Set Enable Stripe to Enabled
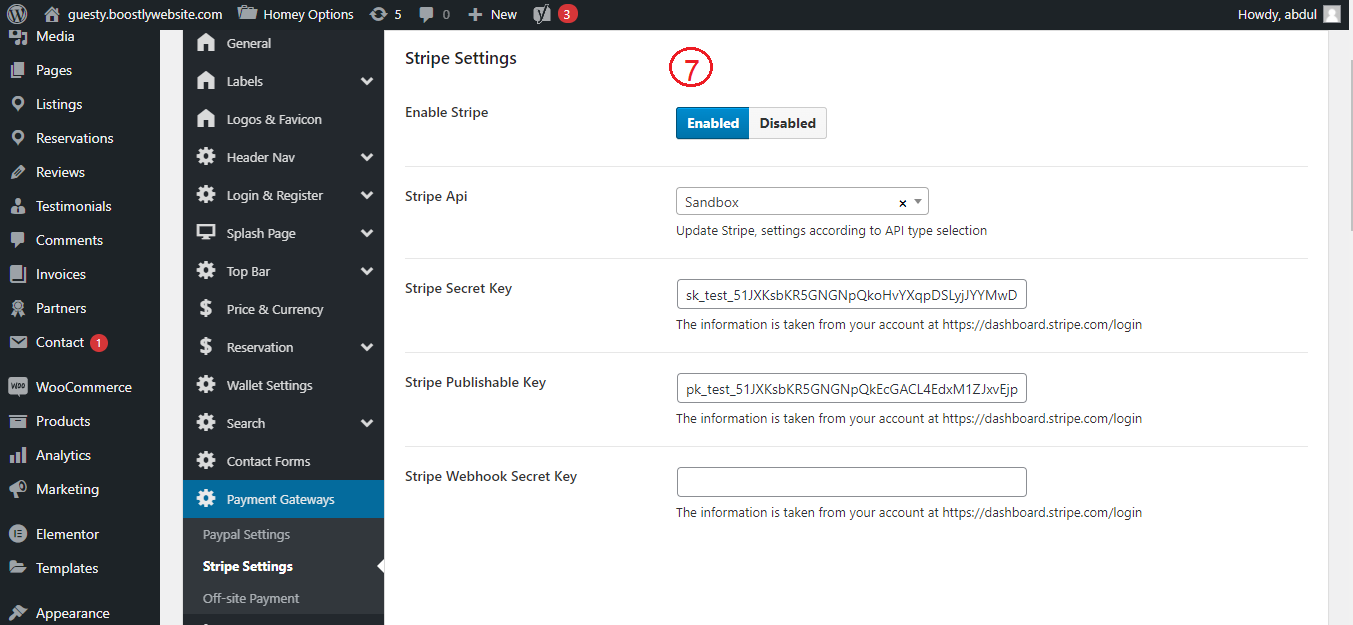Image resolution: width=1353 pixels, height=625 pixels. pos(712,123)
